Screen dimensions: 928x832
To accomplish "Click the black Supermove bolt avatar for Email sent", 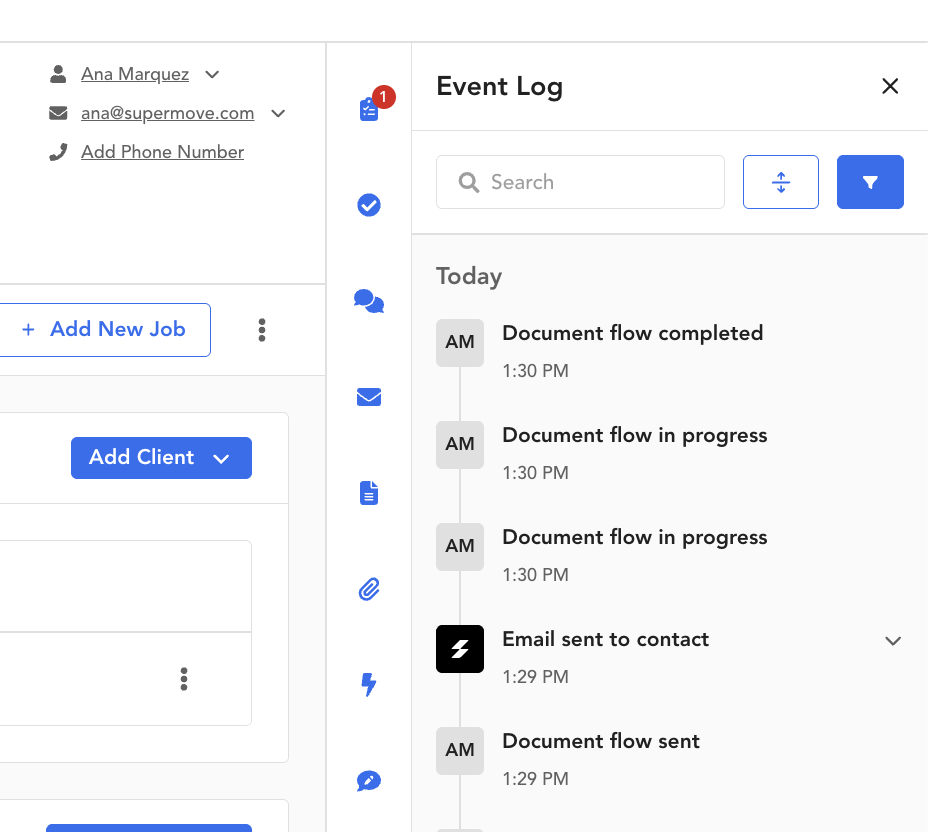I will [x=460, y=649].
